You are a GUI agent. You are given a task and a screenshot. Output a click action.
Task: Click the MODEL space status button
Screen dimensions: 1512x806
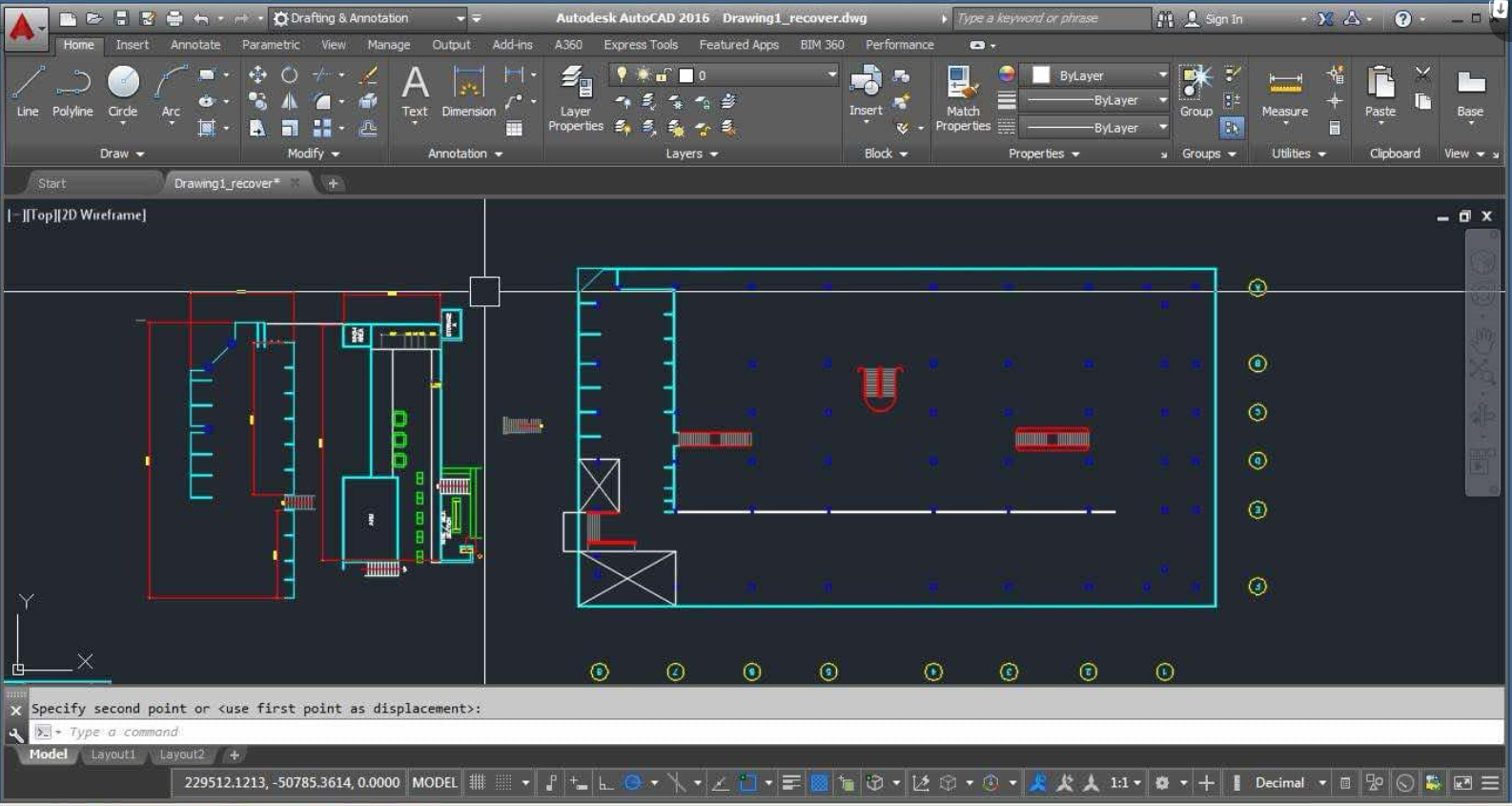tap(434, 783)
